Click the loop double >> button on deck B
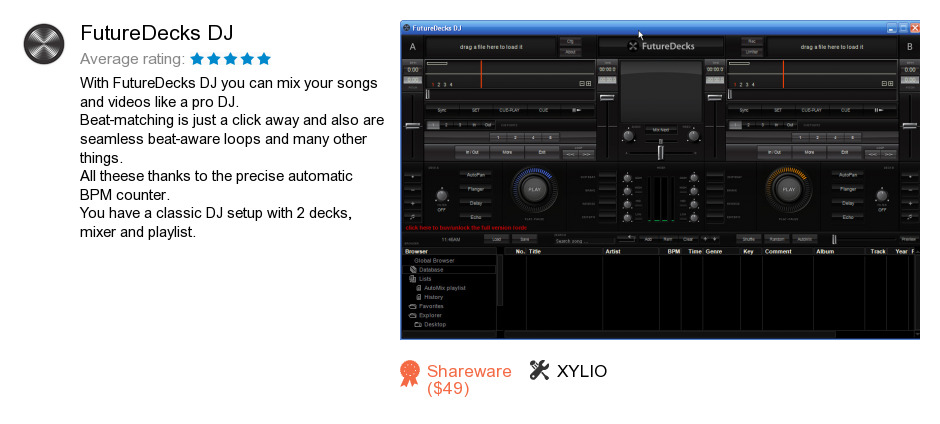Viewport: 940px width, 424px height. tap(889, 154)
